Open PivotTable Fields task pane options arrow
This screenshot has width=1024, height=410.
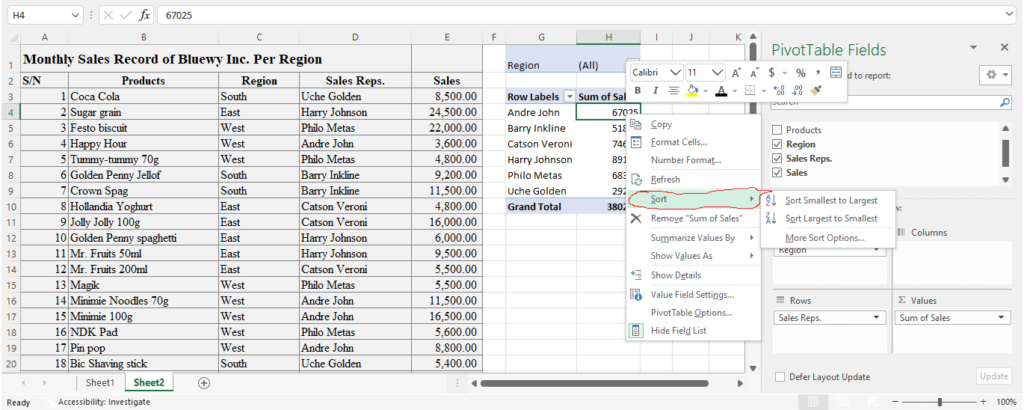pos(973,48)
